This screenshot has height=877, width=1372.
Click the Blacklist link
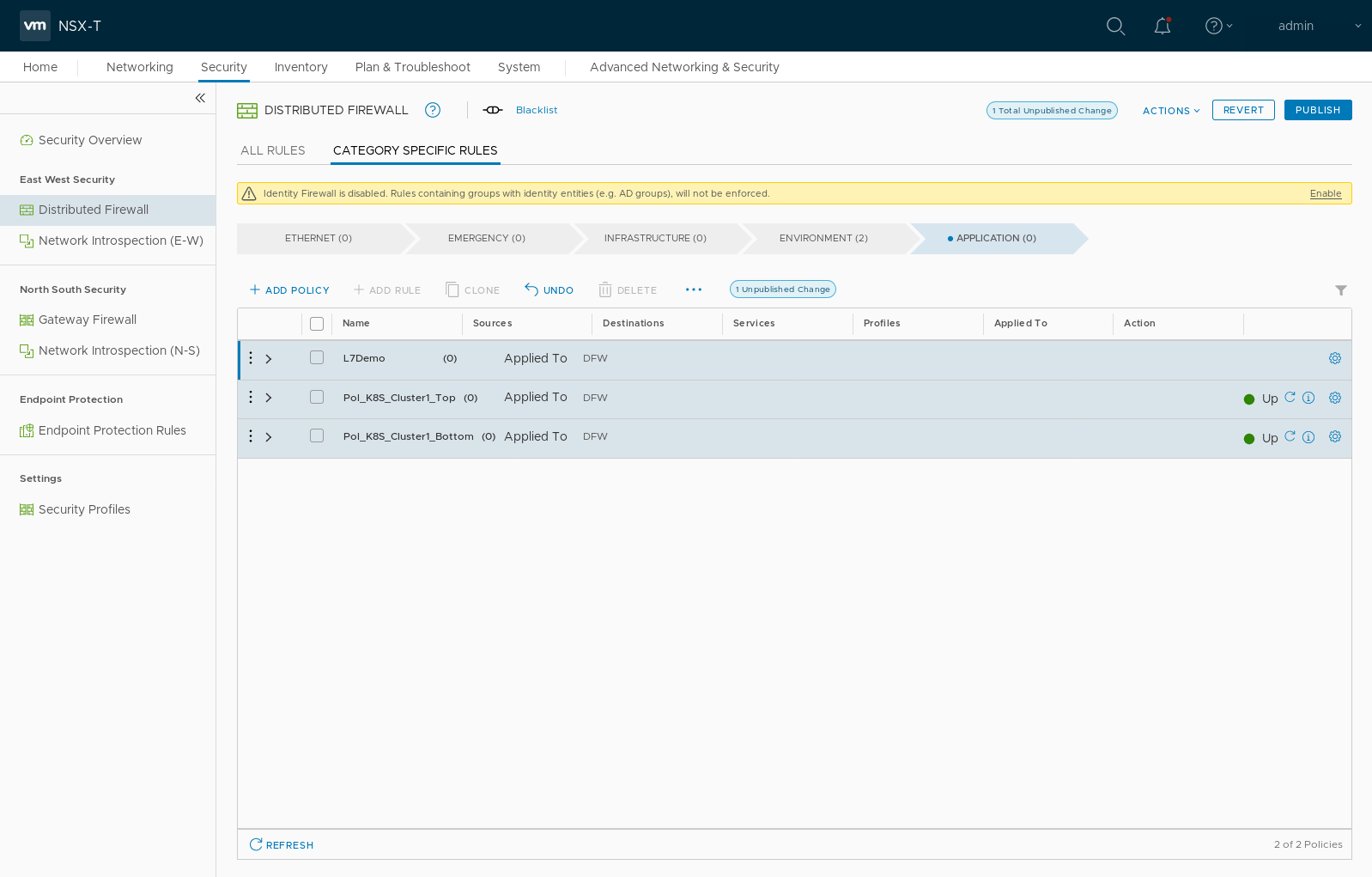[537, 110]
